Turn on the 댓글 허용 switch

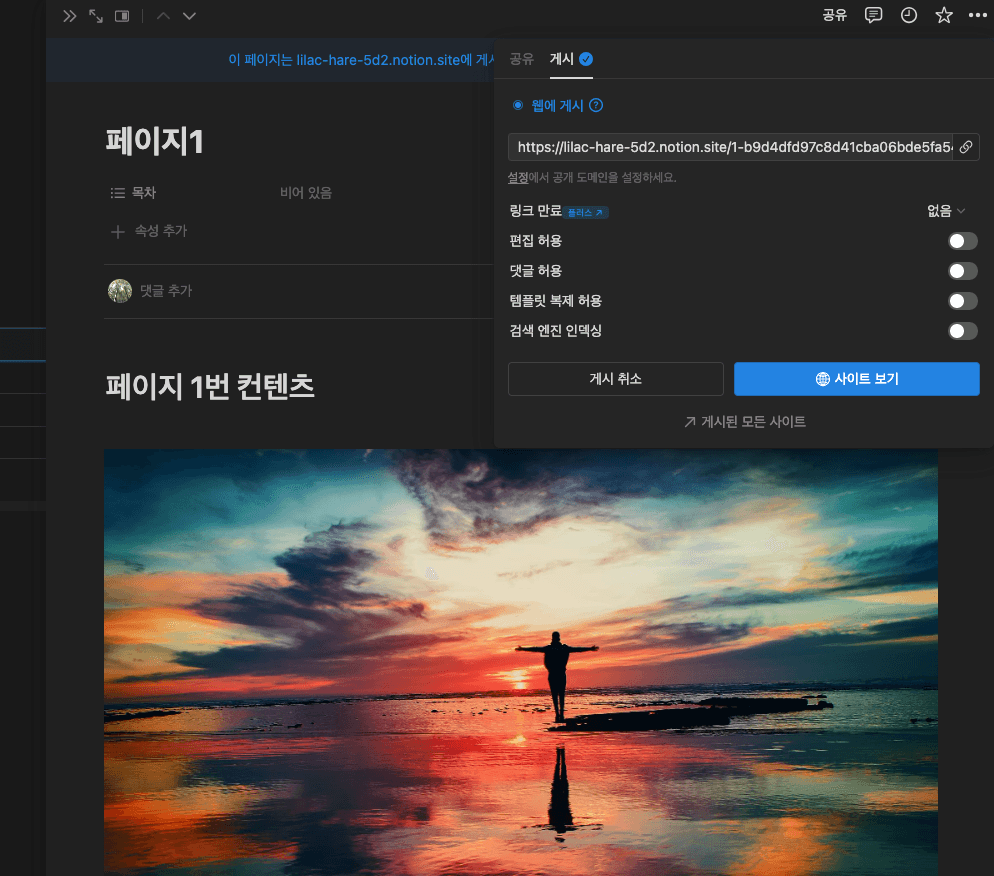pos(962,271)
